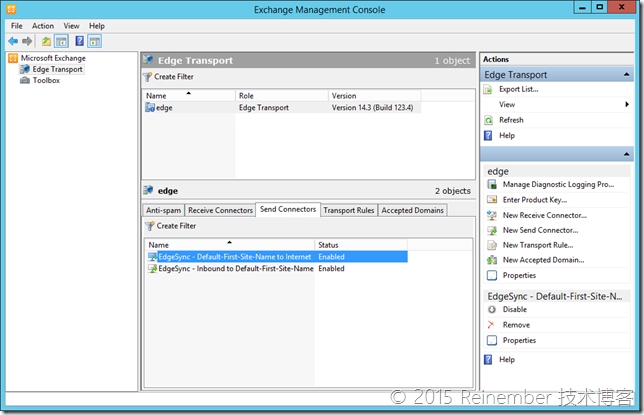Click the 'Edge Transport' role cell
This screenshot has width=644, height=415.
click(x=264, y=108)
